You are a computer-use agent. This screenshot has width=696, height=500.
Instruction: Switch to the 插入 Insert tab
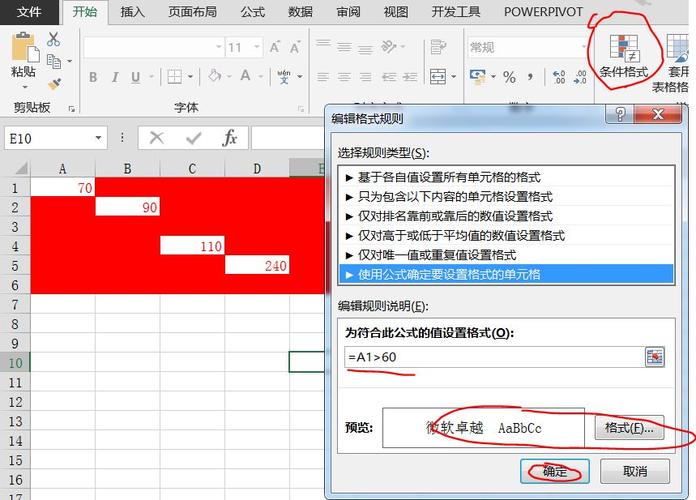pyautogui.click(x=132, y=12)
